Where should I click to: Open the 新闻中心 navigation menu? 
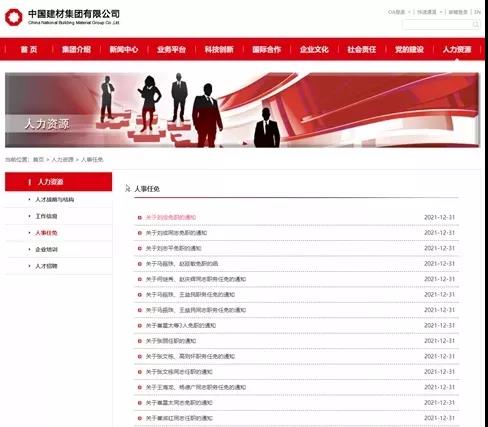click(x=124, y=49)
